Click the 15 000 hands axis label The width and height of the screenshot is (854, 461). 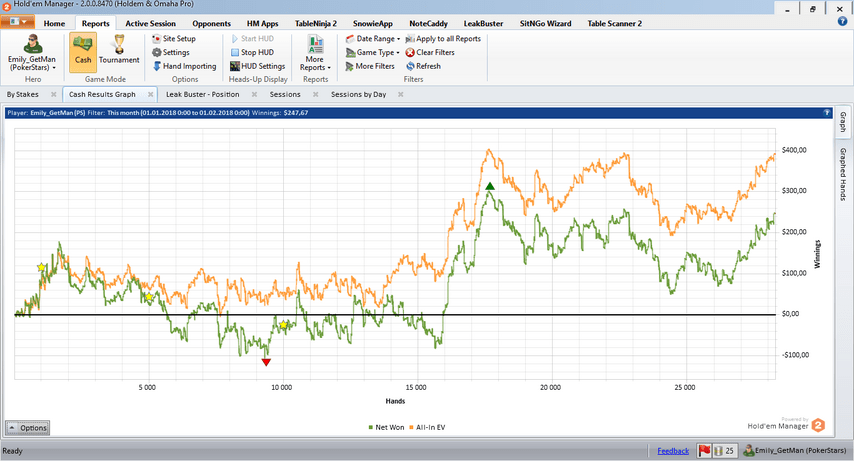pos(416,387)
